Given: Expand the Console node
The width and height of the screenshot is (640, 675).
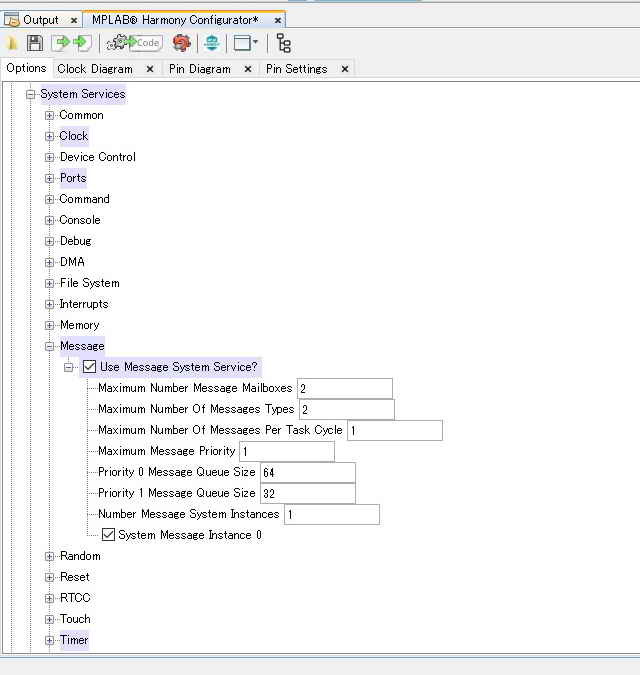Looking at the screenshot, I should coord(49,220).
